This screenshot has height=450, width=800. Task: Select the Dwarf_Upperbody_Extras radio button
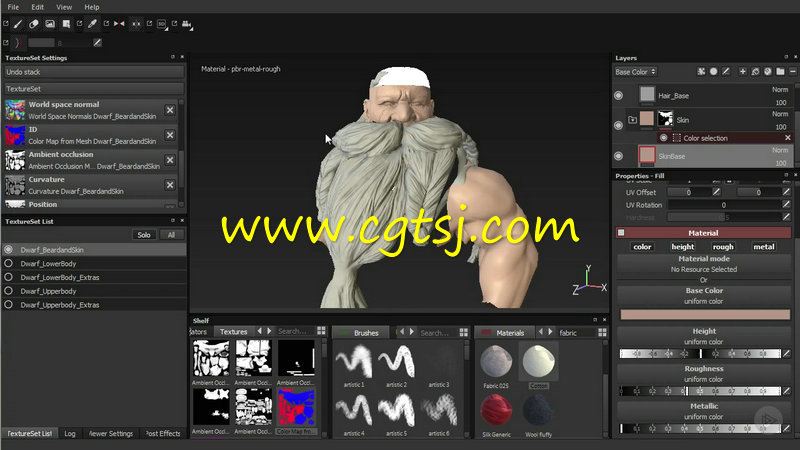click(x=9, y=305)
